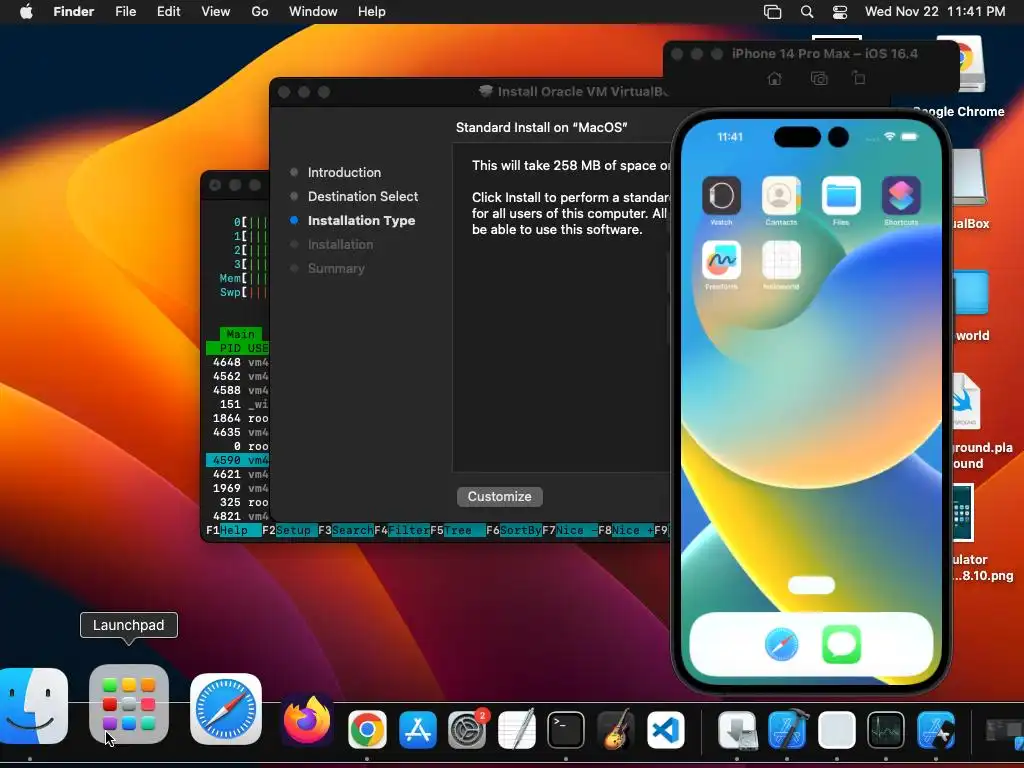Open Finder from the Dock
1024x768 pixels.
33,705
